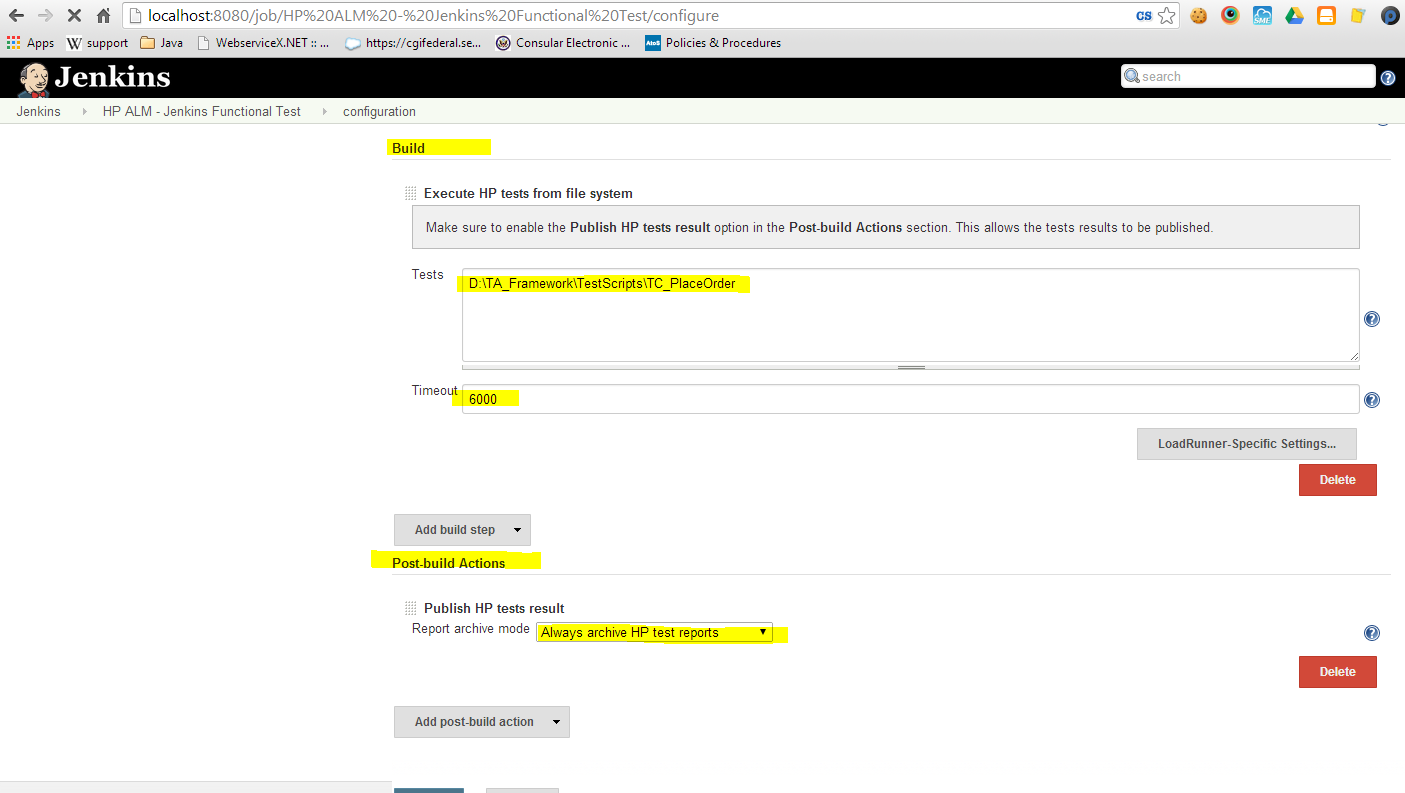1405x793 pixels.
Task: Click the colorful eye extension icon
Action: (1230, 16)
